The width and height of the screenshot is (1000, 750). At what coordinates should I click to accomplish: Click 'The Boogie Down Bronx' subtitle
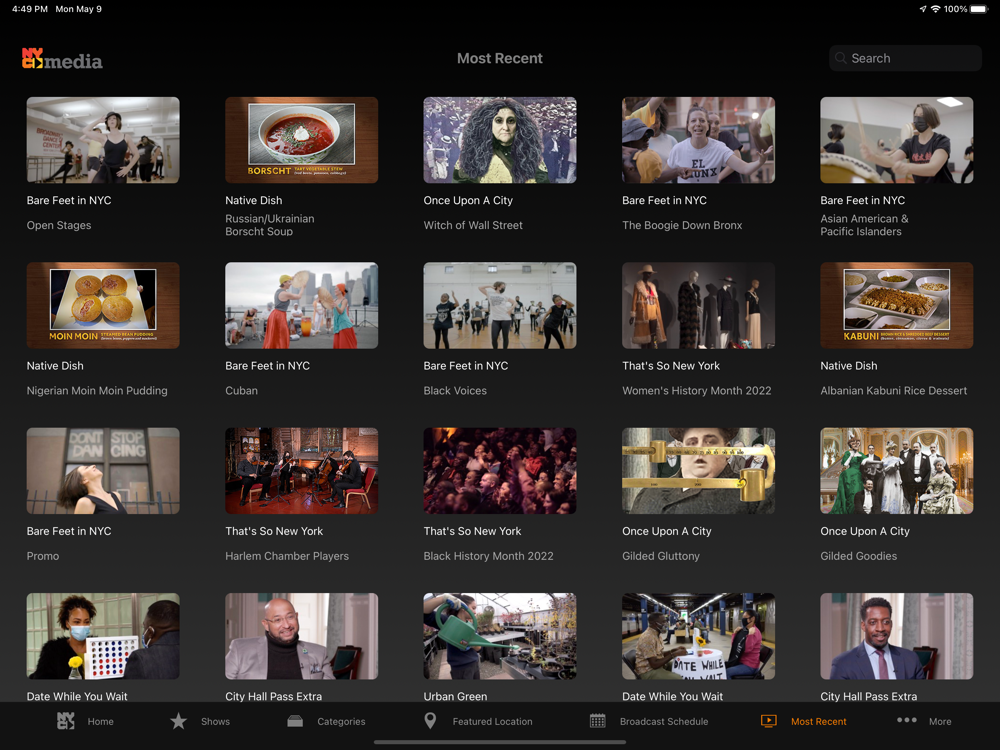click(x=682, y=225)
